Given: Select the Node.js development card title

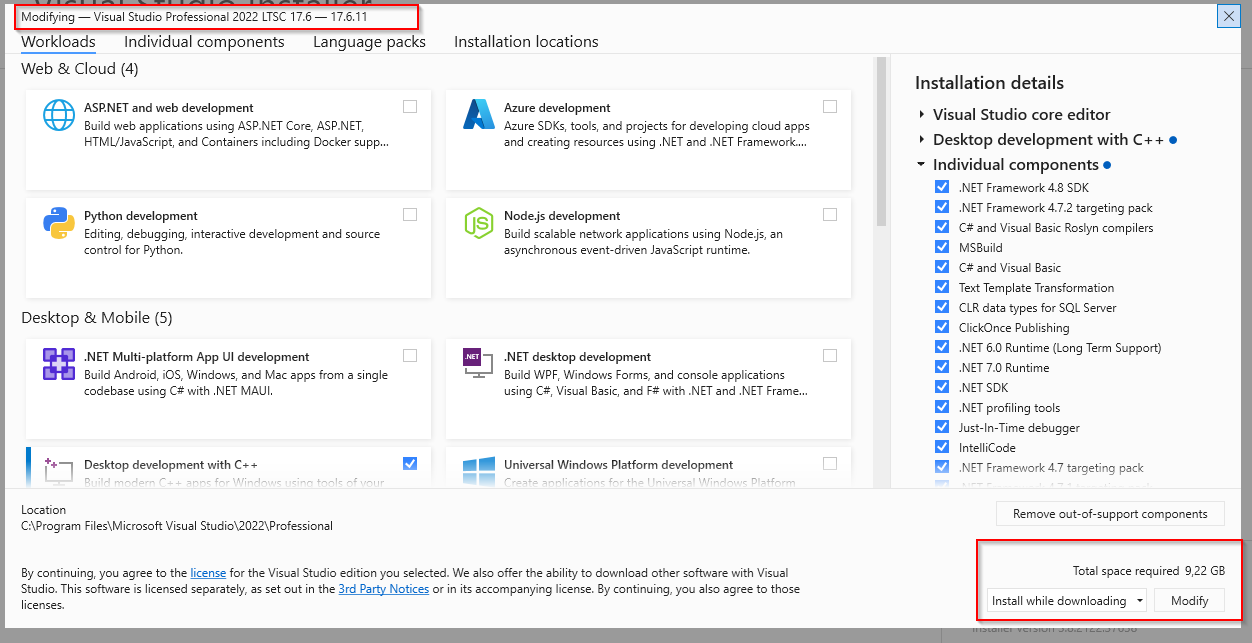Looking at the screenshot, I should [562, 216].
